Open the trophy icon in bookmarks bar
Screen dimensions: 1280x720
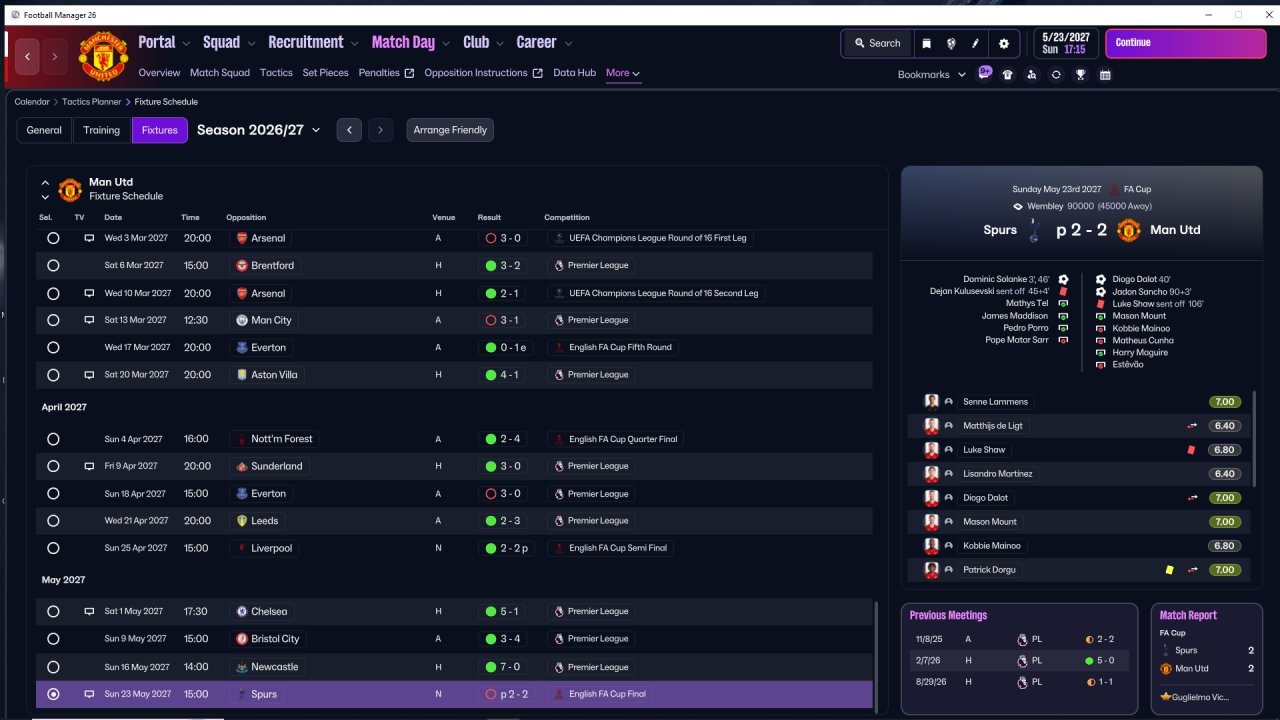click(x=1080, y=74)
